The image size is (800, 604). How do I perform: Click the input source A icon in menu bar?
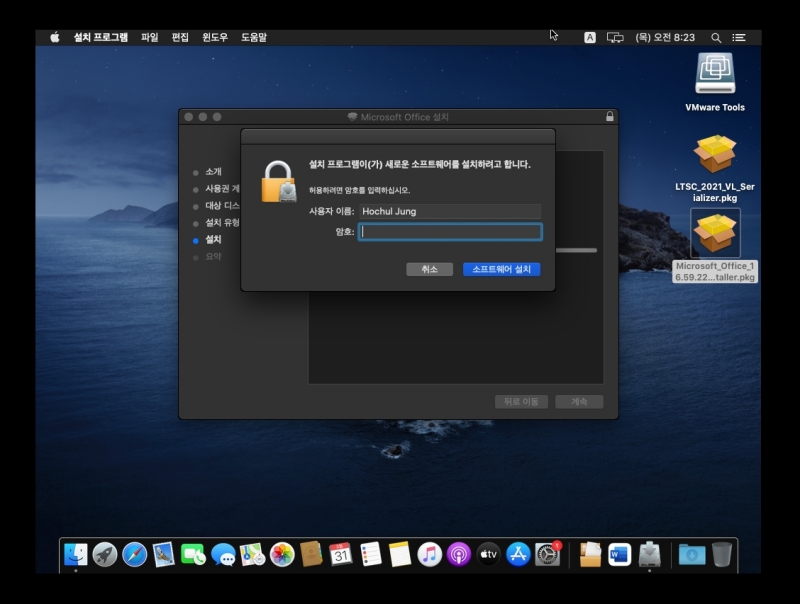click(x=590, y=37)
